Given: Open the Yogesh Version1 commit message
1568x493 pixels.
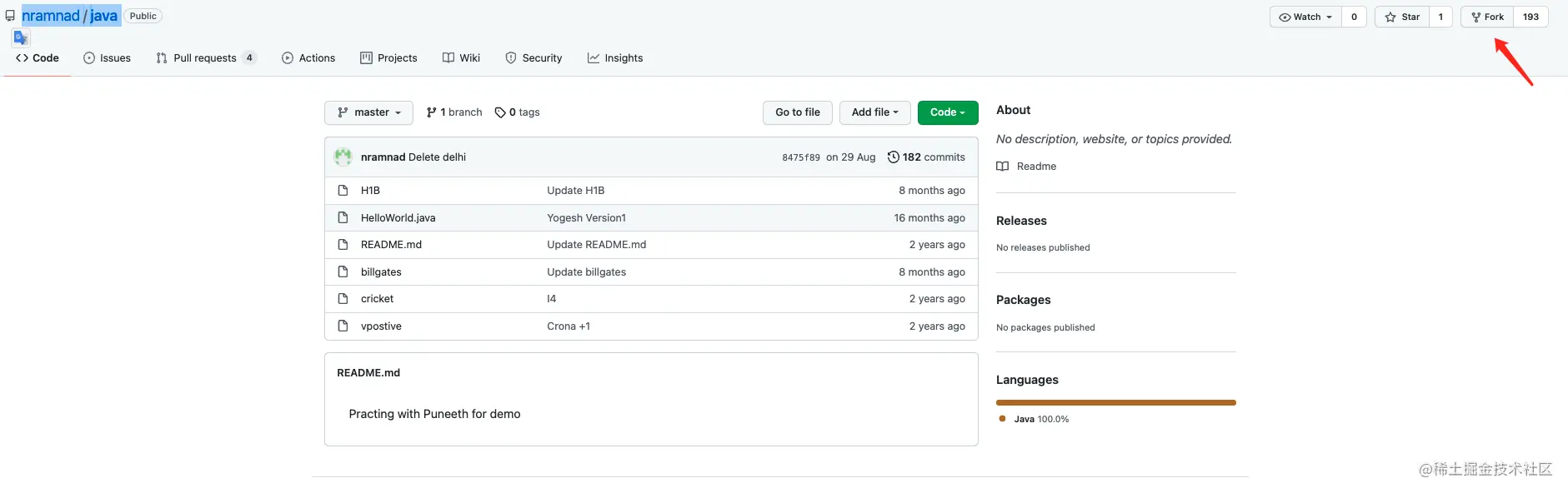Looking at the screenshot, I should pyautogui.click(x=586, y=218).
